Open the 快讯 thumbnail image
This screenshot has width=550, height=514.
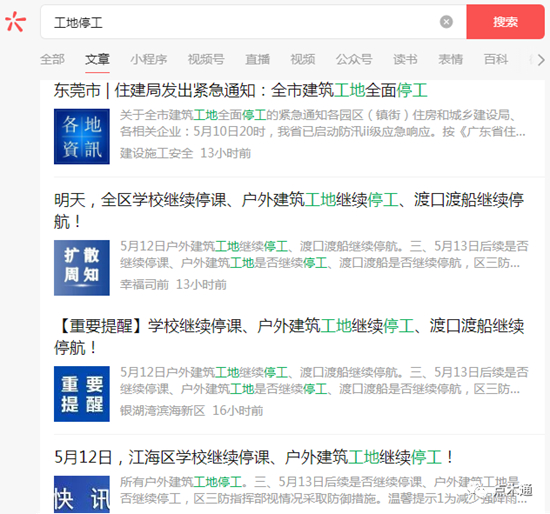point(82,494)
